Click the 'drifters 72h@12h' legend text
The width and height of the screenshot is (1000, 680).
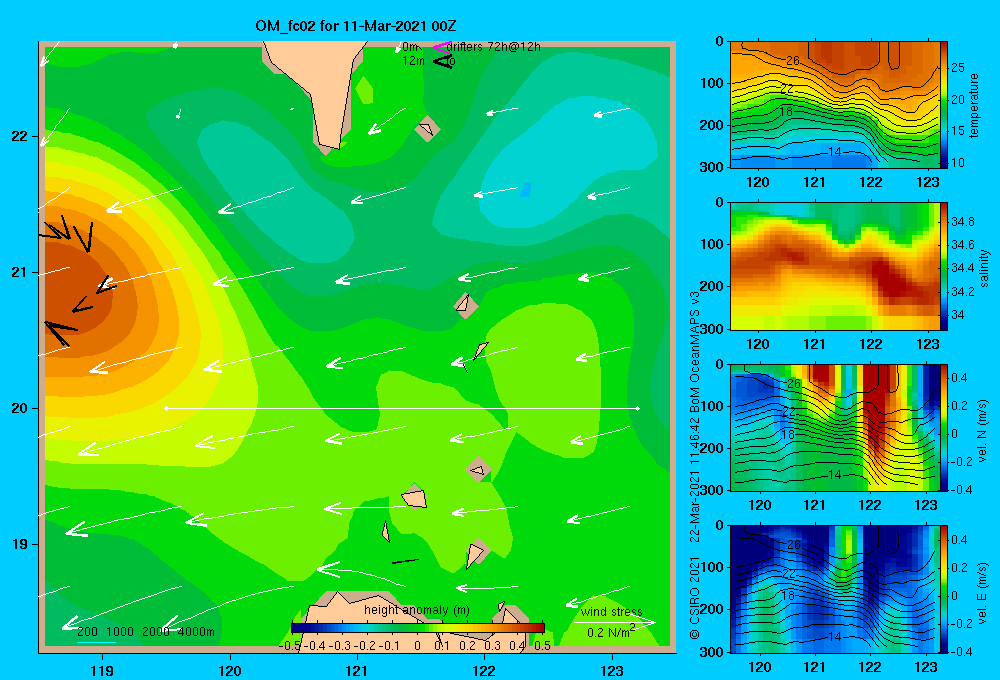pos(493,47)
